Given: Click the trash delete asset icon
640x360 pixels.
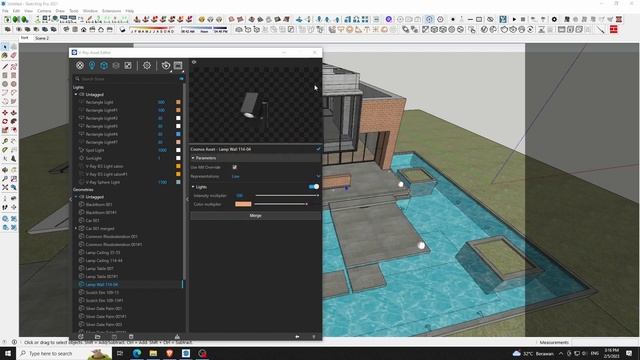Looking at the screenshot, I should click(131, 337).
